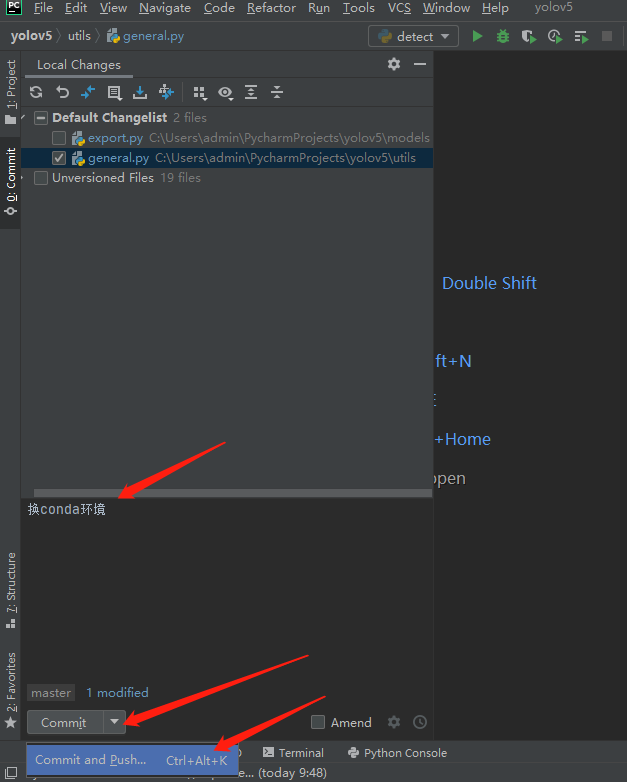627x783 pixels.
Task: Open the Favorites tool window tab
Action: pyautogui.click(x=10, y=690)
